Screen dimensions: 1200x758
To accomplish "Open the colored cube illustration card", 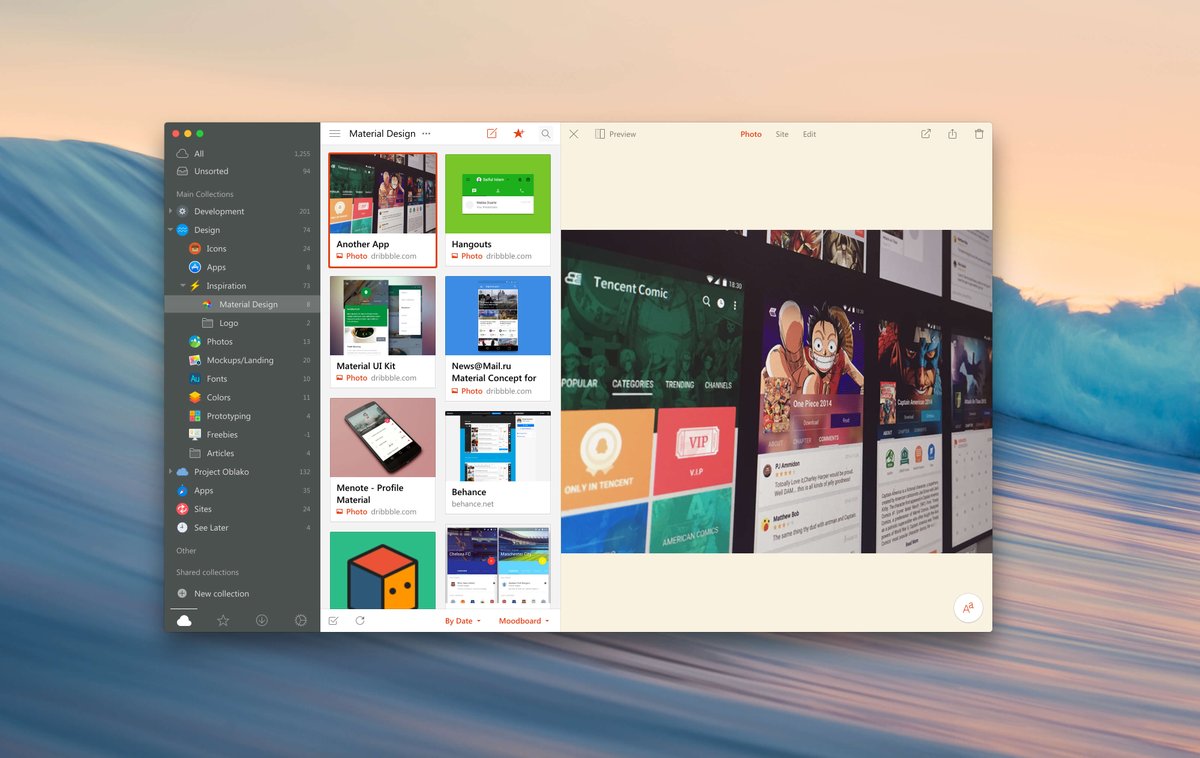I will pyautogui.click(x=383, y=570).
